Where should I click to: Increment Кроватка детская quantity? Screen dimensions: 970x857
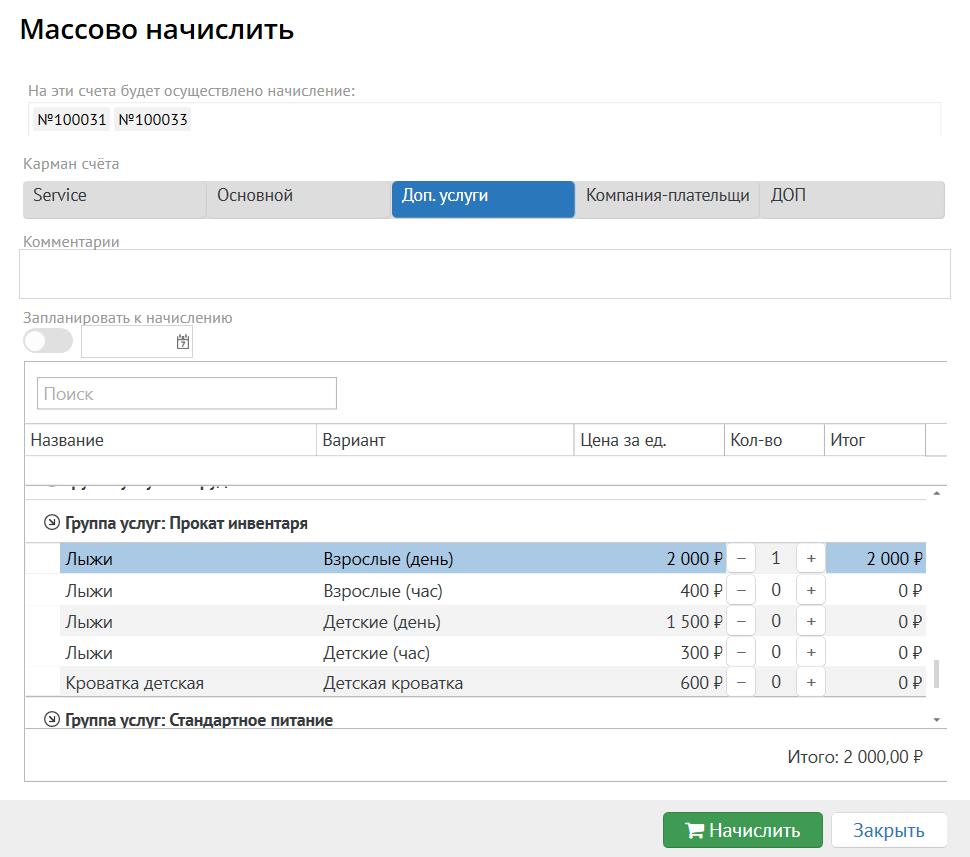pyautogui.click(x=810, y=684)
